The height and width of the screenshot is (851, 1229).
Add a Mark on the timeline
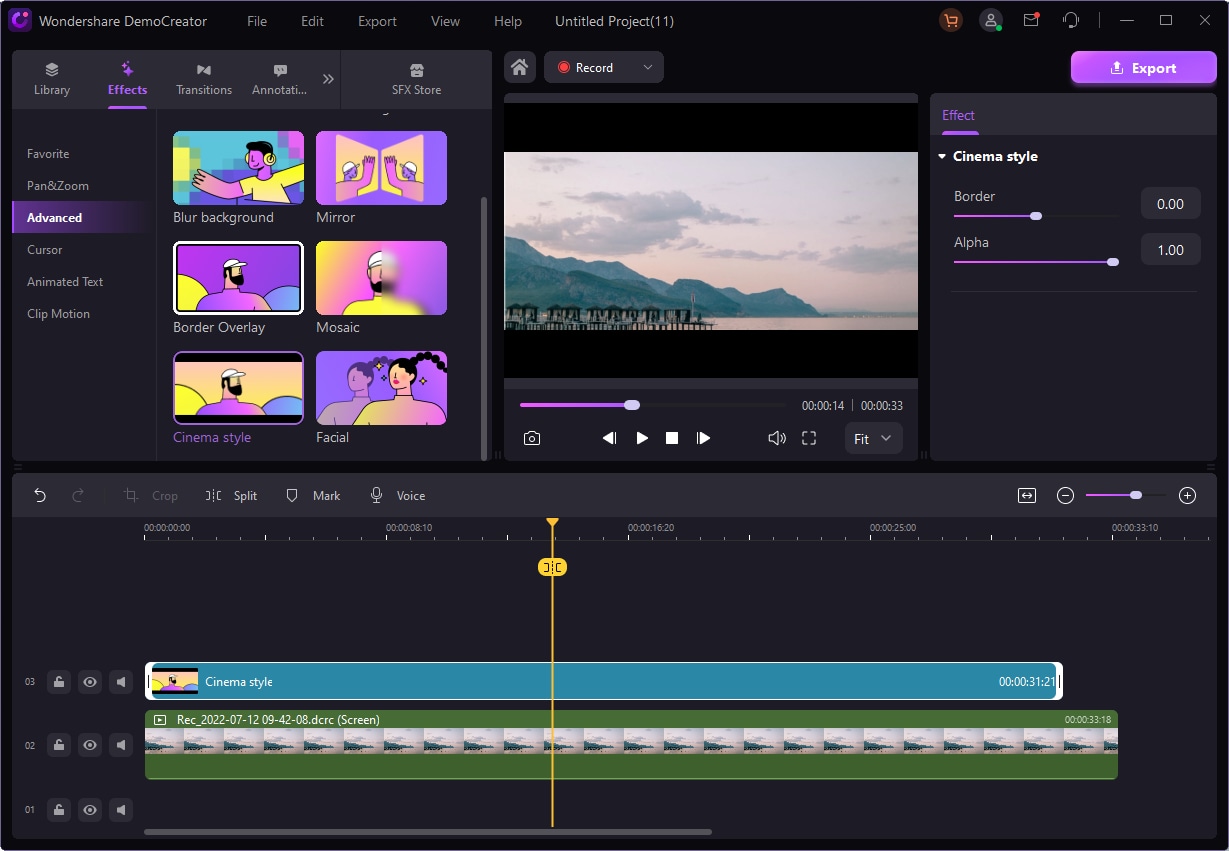pyautogui.click(x=313, y=495)
